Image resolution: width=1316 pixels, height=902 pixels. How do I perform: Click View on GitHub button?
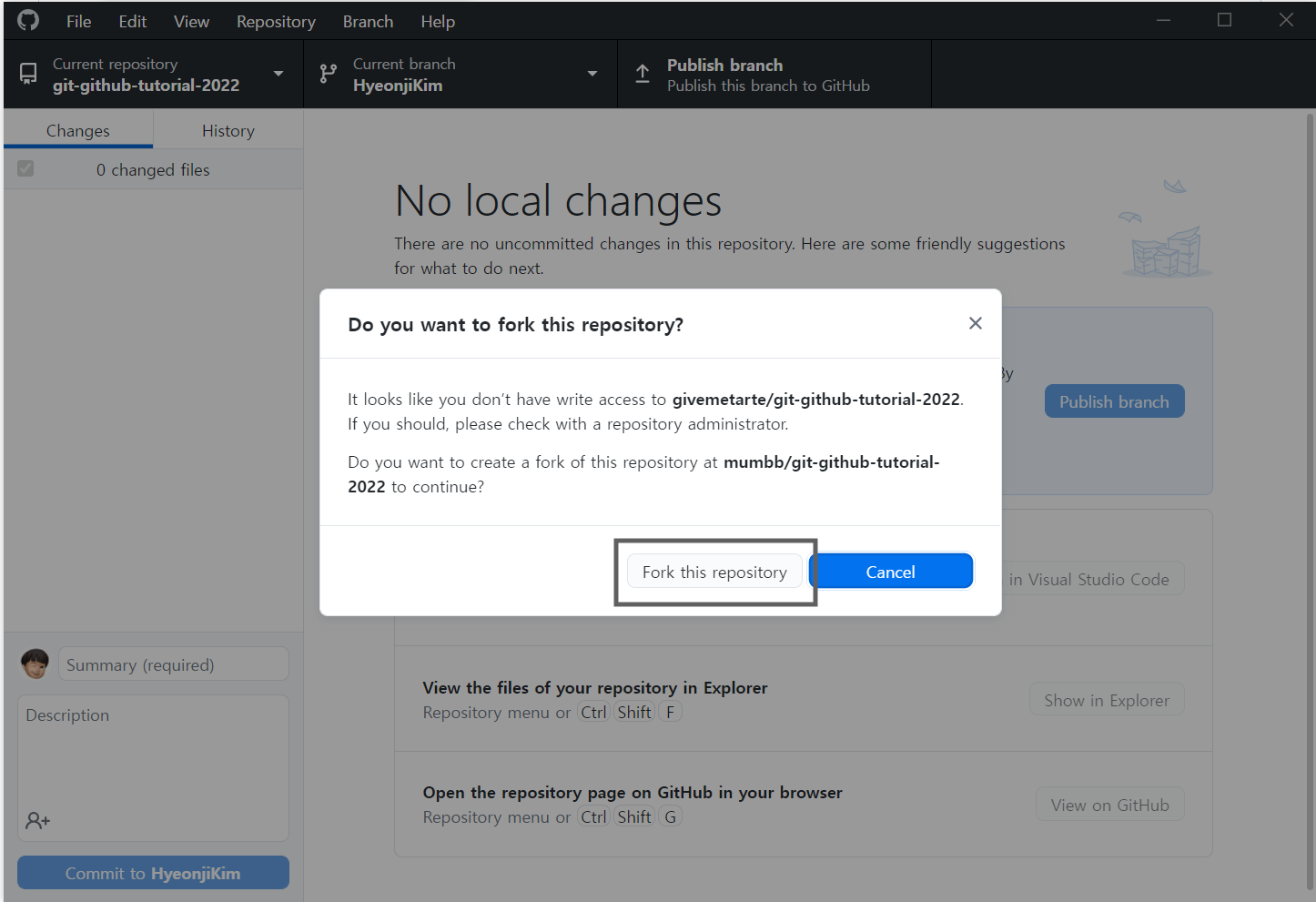(1109, 805)
